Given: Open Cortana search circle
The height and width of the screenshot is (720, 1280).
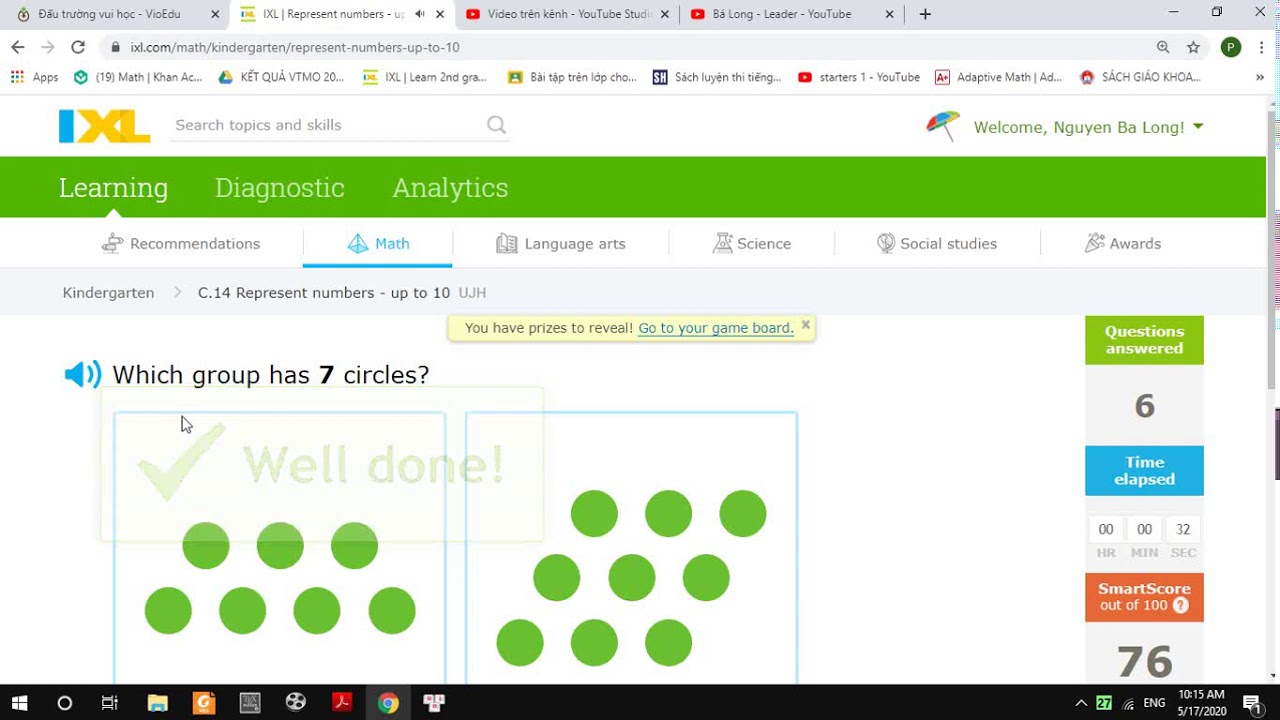Looking at the screenshot, I should pos(65,703).
